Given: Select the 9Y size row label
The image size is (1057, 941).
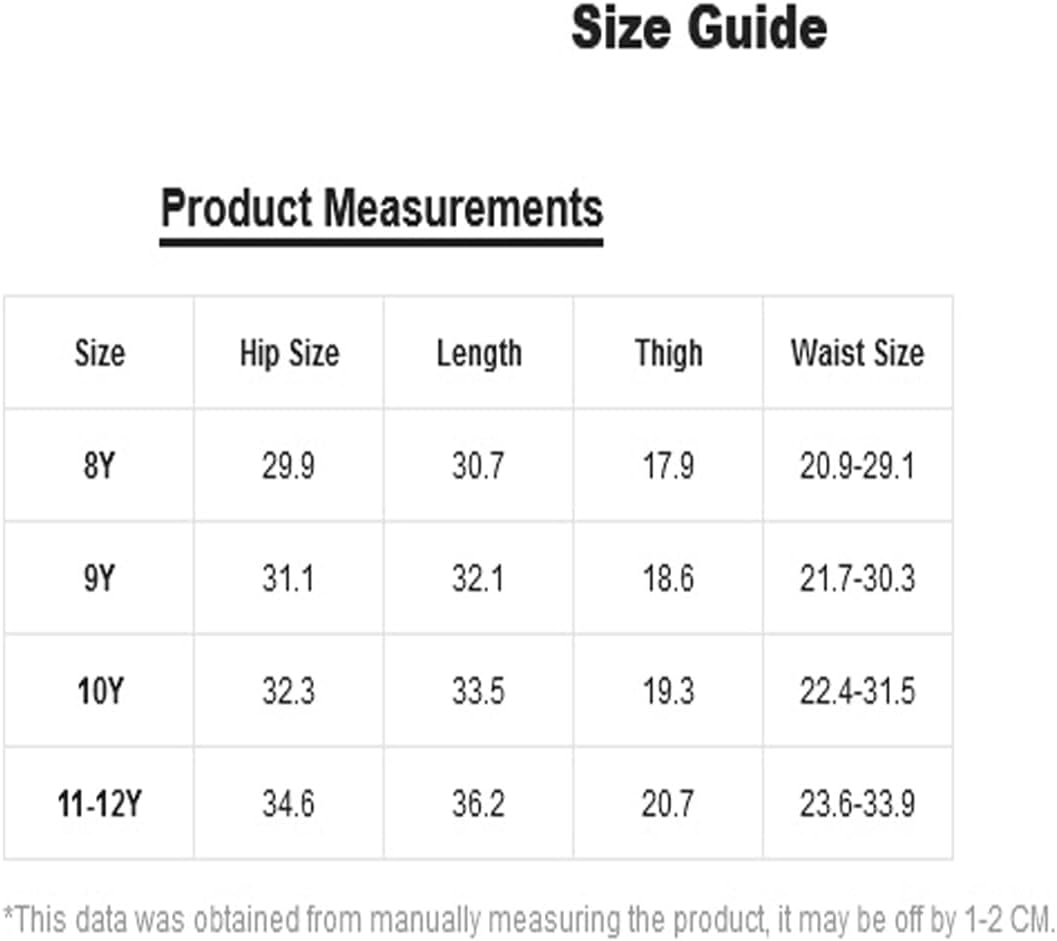Looking at the screenshot, I should tap(100, 578).
